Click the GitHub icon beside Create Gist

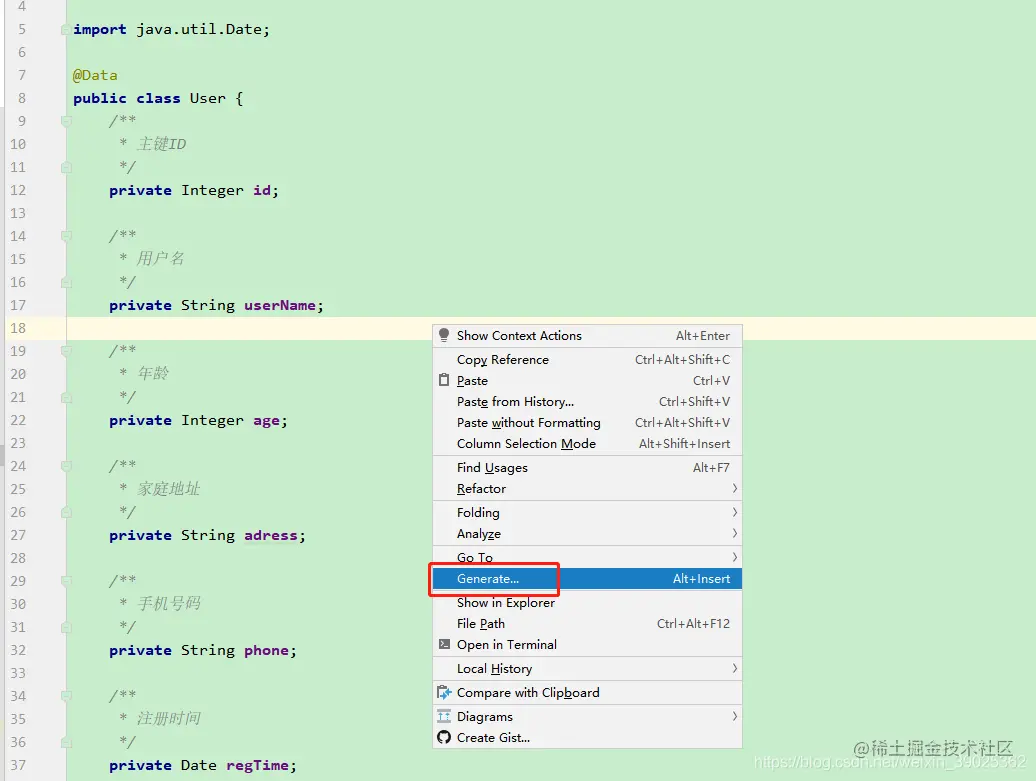coord(444,737)
